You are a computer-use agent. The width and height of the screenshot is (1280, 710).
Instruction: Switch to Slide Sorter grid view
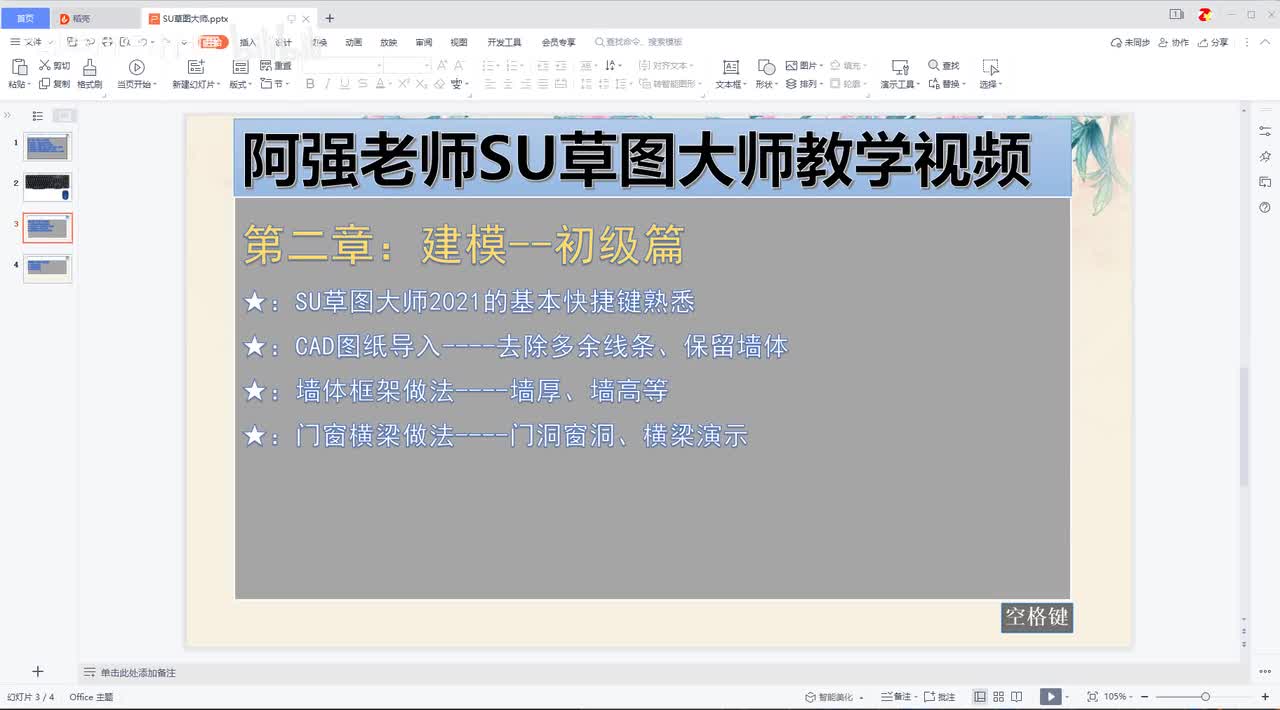pos(999,696)
